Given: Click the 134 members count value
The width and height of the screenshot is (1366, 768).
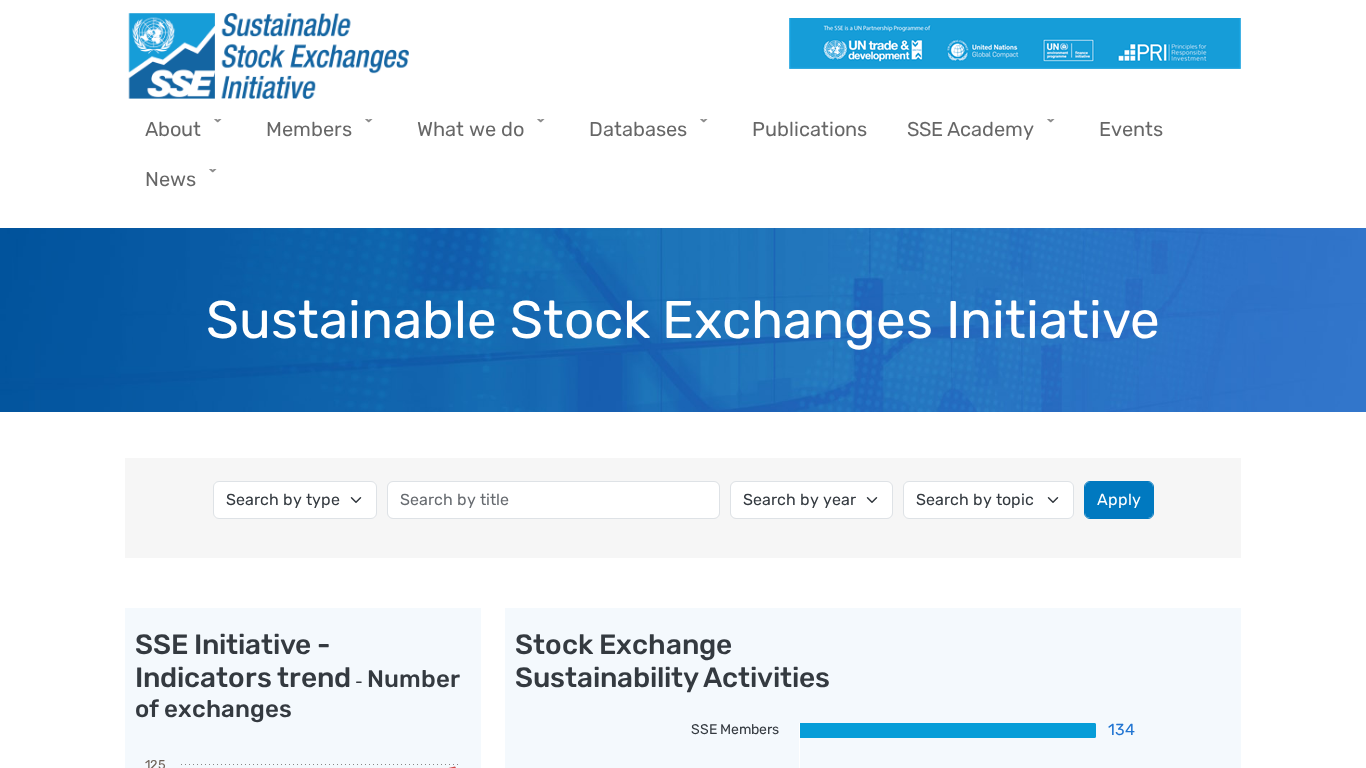Looking at the screenshot, I should [x=1121, y=730].
